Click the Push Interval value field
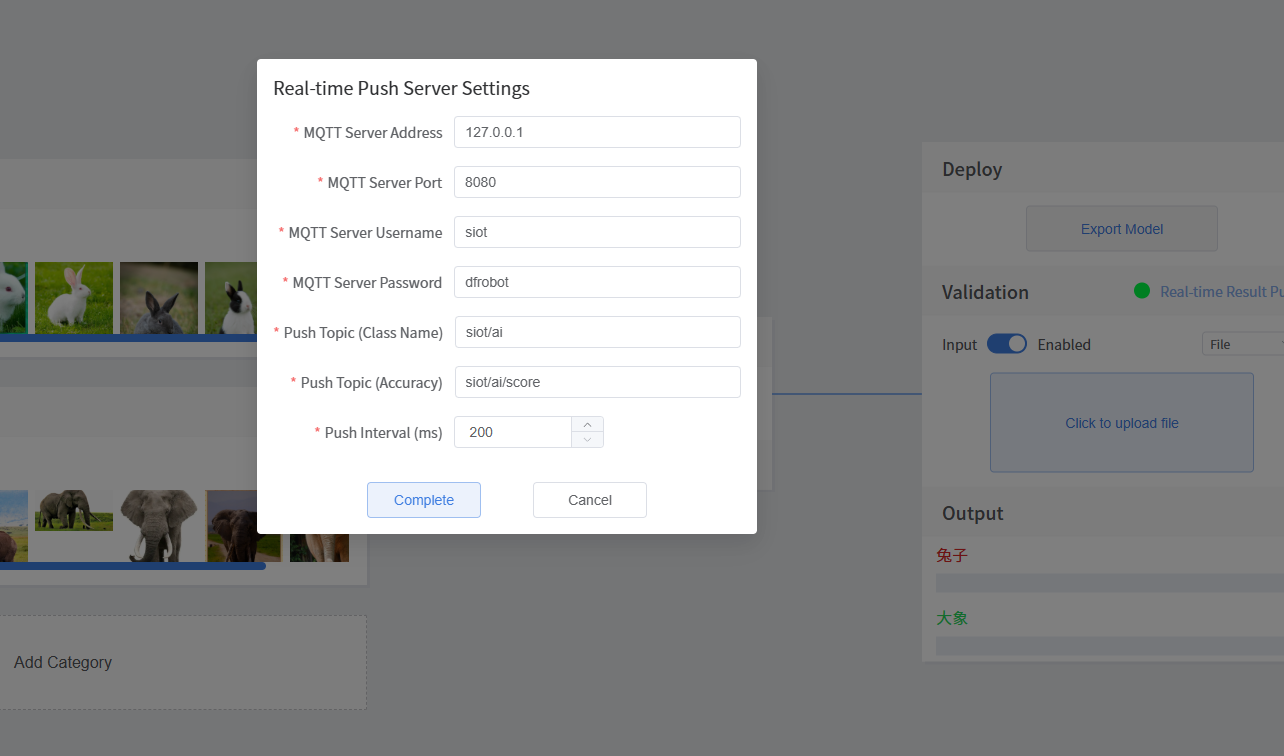Viewport: 1284px width, 756px height. point(513,432)
